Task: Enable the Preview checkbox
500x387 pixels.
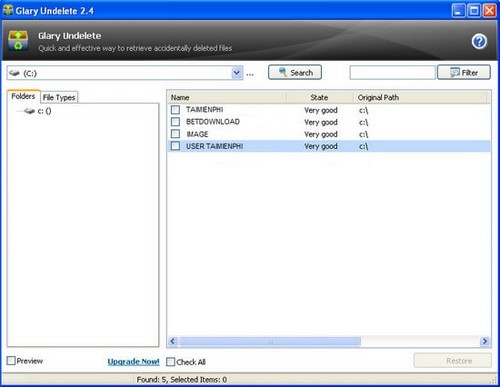Action: [x=11, y=360]
